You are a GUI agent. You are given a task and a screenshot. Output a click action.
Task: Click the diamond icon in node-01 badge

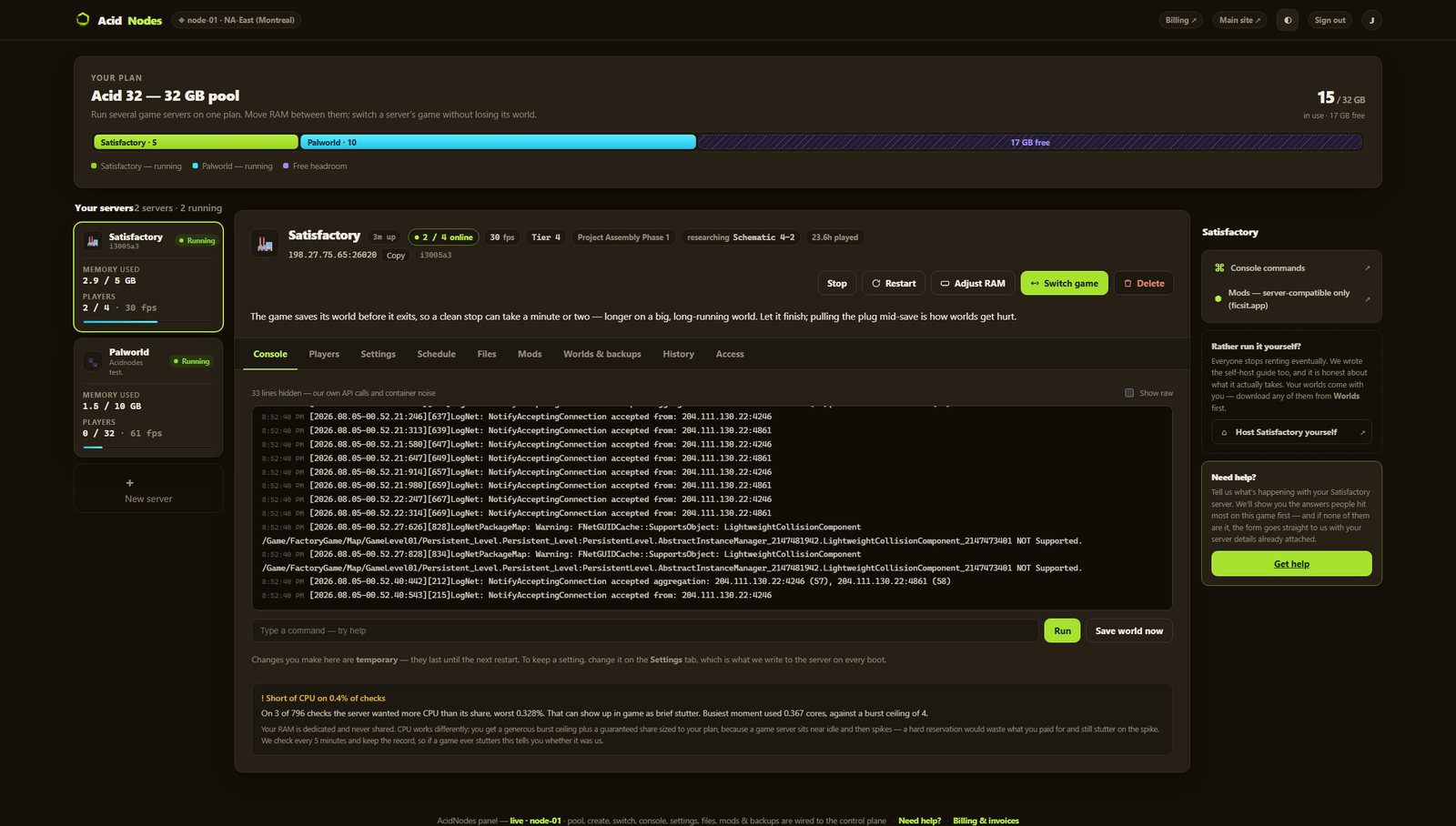[x=182, y=20]
